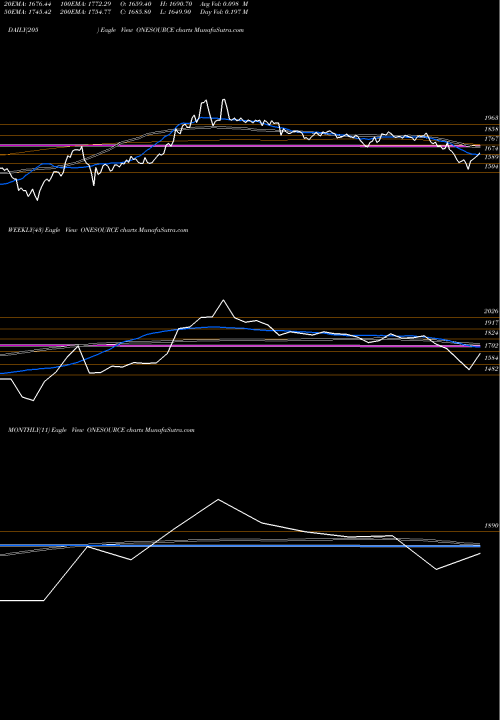Click the 1968 daily price level label

(x=491, y=118)
